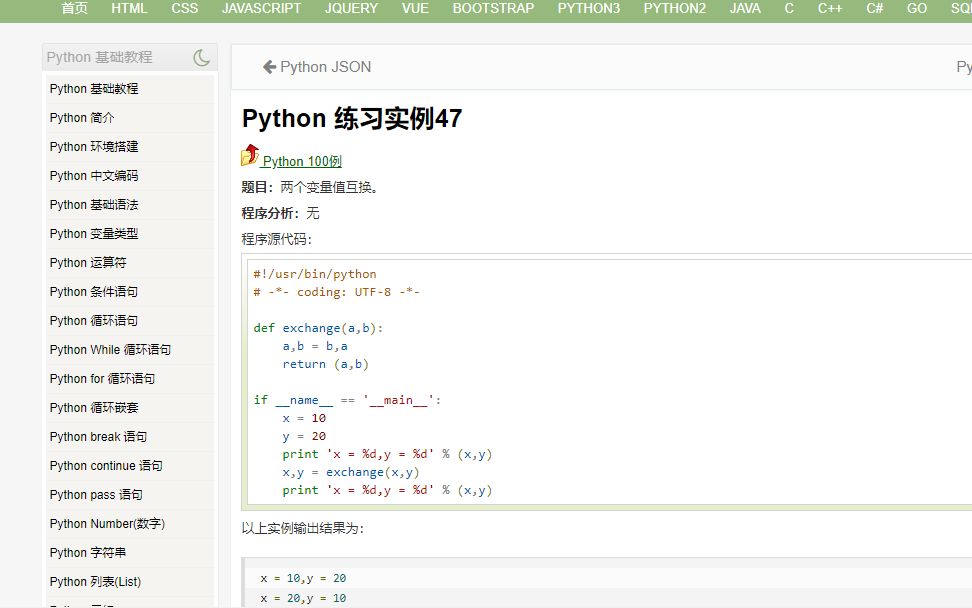Select Python 列表(List) sidebar link
The height and width of the screenshot is (608, 972).
(95, 582)
